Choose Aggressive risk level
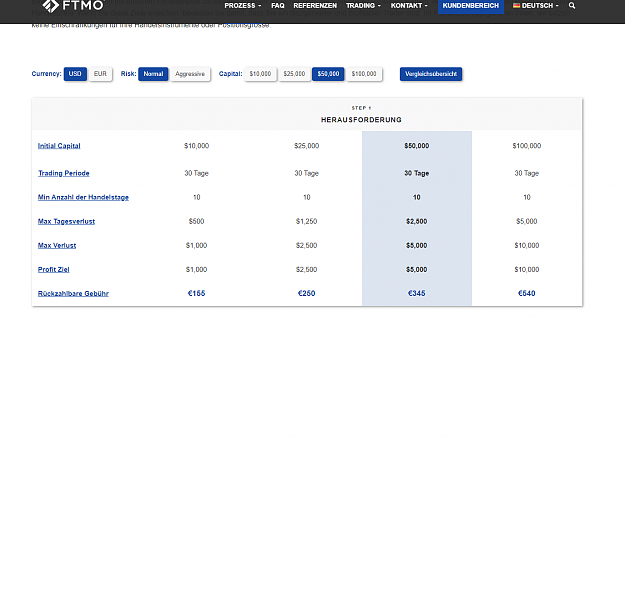The width and height of the screenshot is (625, 606). click(x=190, y=74)
